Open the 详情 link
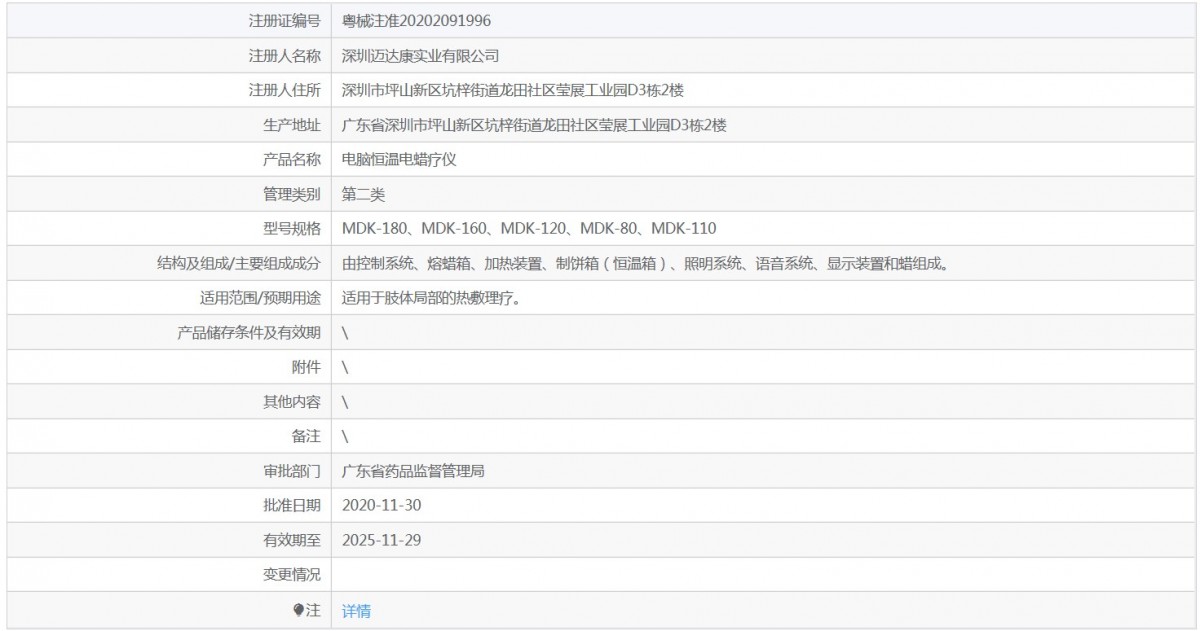The image size is (1200, 631). 356,610
